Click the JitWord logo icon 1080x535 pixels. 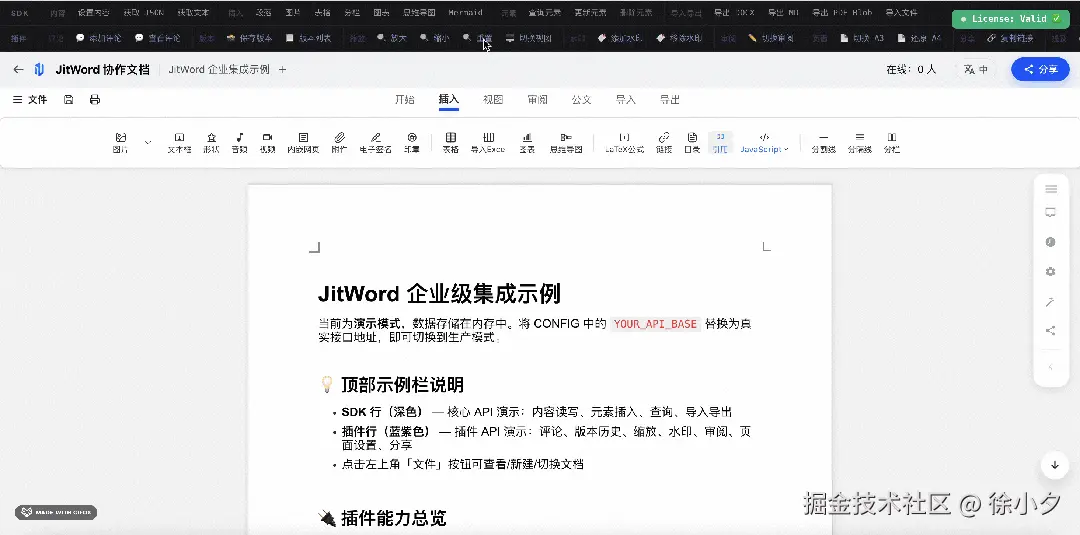coord(39,70)
